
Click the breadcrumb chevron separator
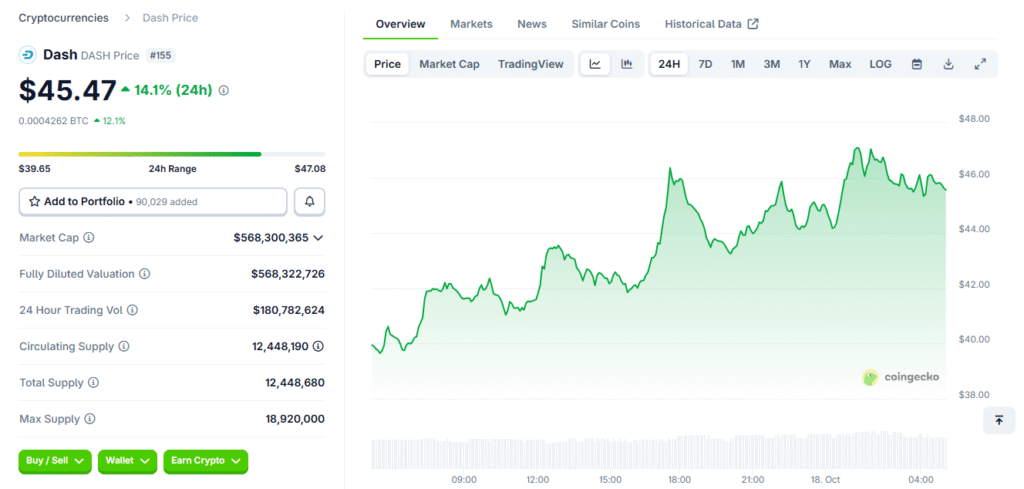click(127, 18)
